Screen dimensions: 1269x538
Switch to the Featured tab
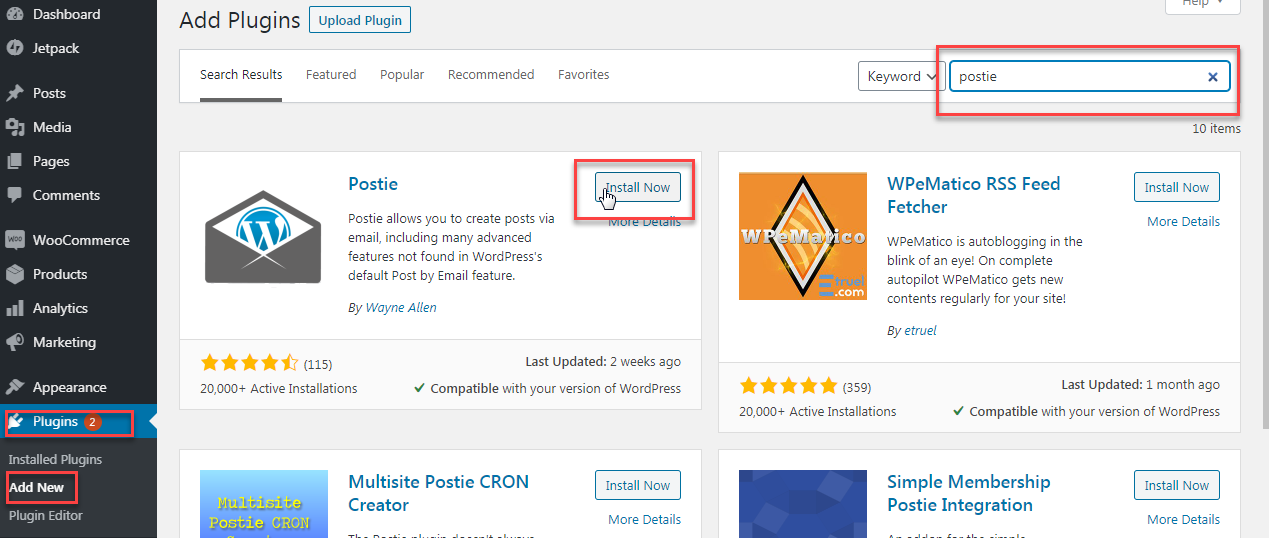[x=331, y=75]
